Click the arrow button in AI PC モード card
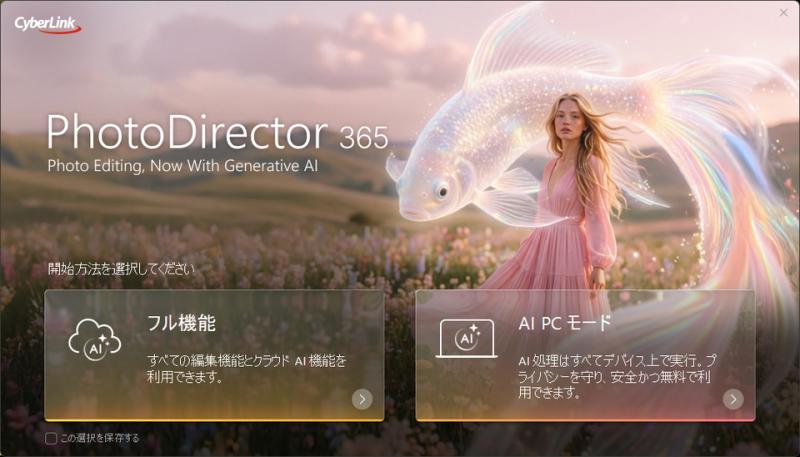 click(x=733, y=399)
